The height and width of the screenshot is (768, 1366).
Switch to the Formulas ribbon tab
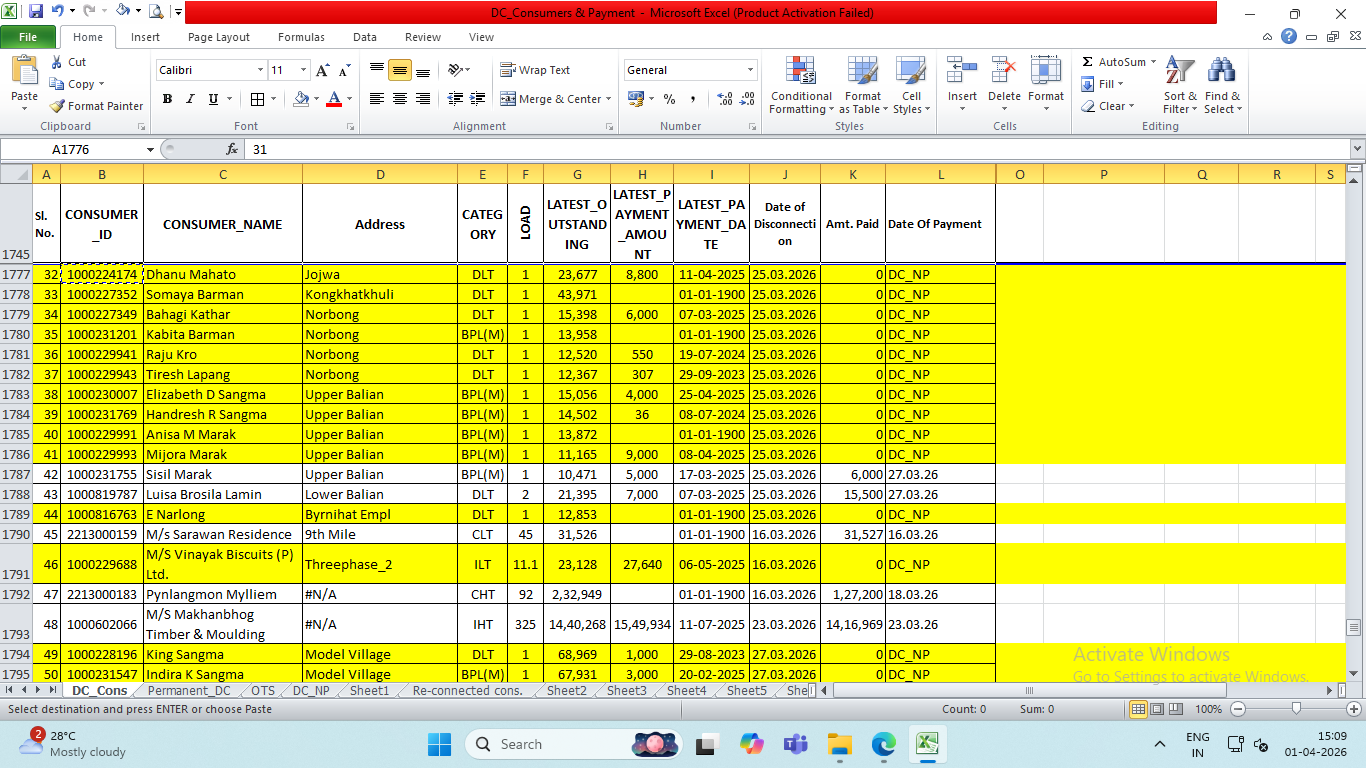(x=301, y=37)
